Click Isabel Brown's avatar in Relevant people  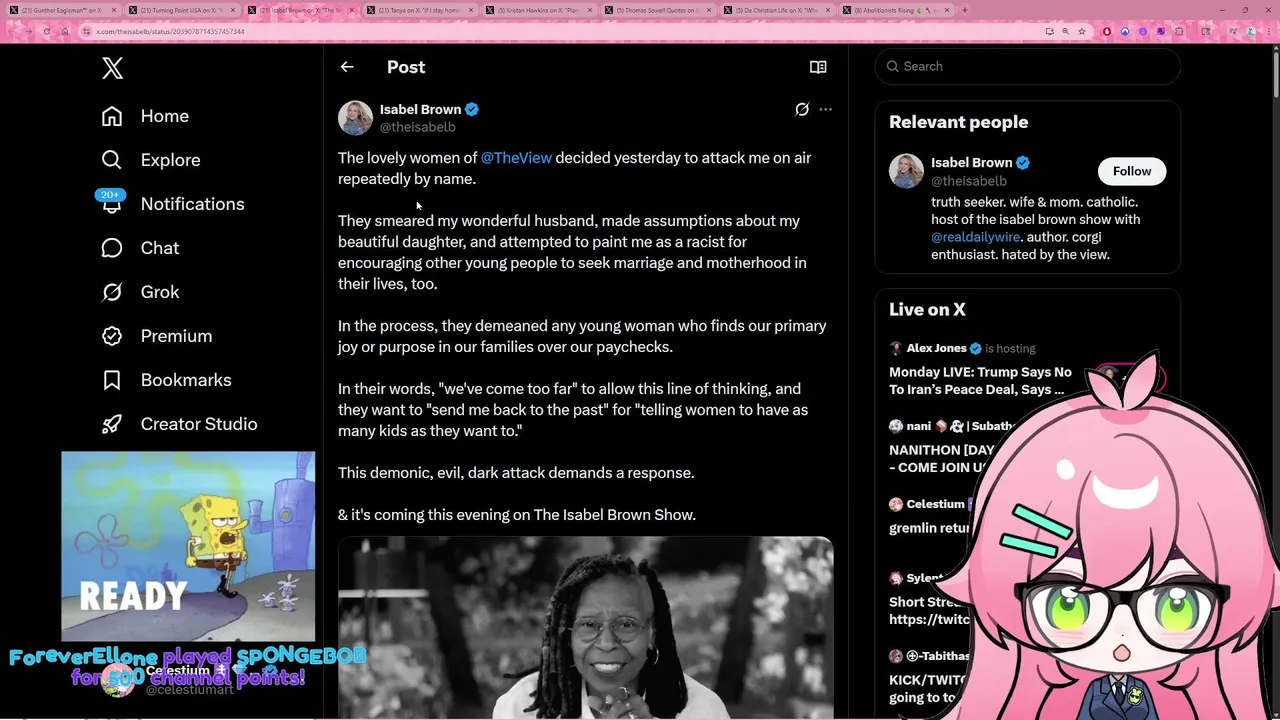(x=906, y=171)
